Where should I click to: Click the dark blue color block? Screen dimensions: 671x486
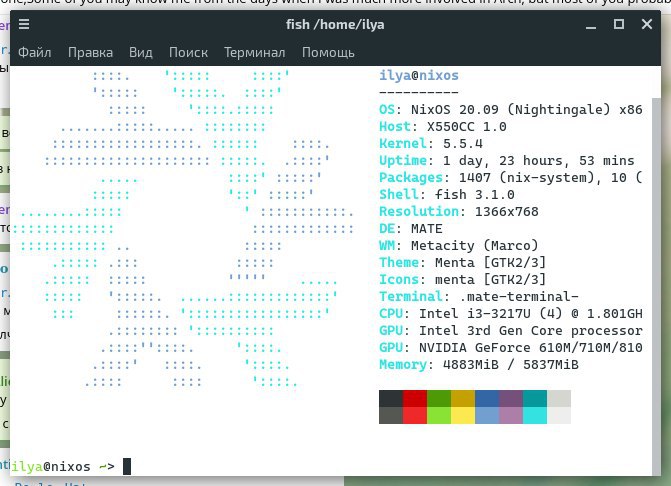(487, 398)
